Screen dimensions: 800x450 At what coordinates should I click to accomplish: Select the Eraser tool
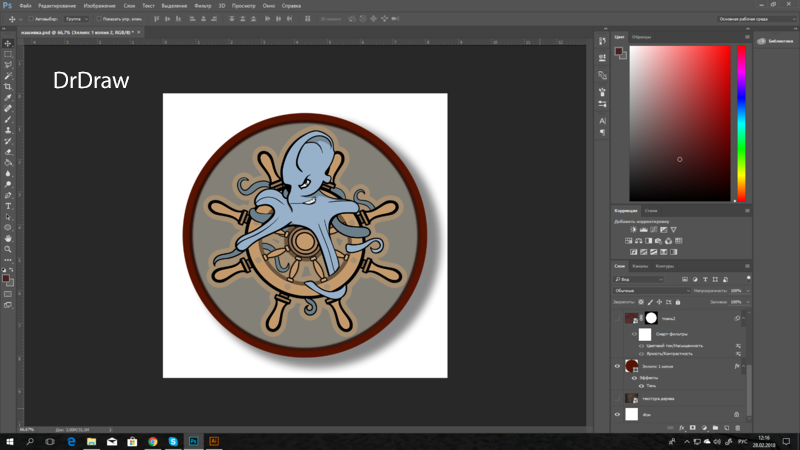coord(8,152)
